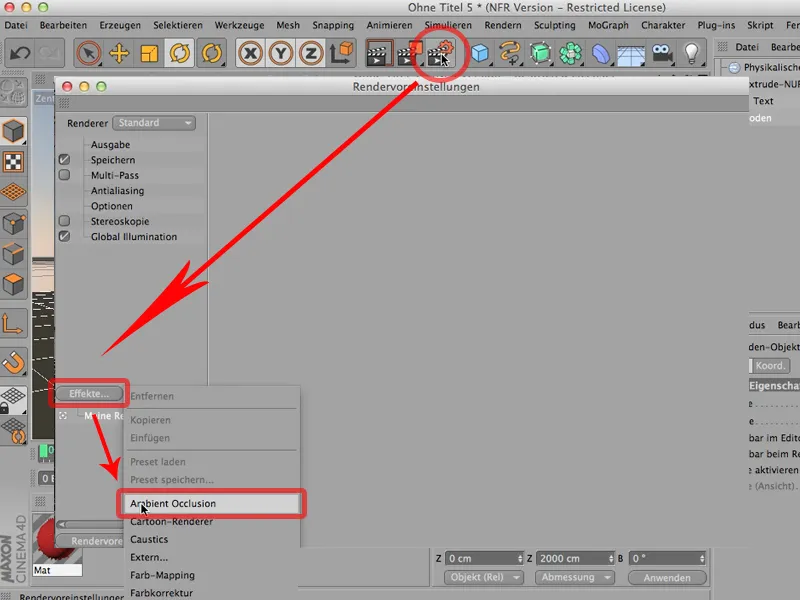Open render settings clapperboard gear icon
The width and height of the screenshot is (800, 600).
(439, 53)
